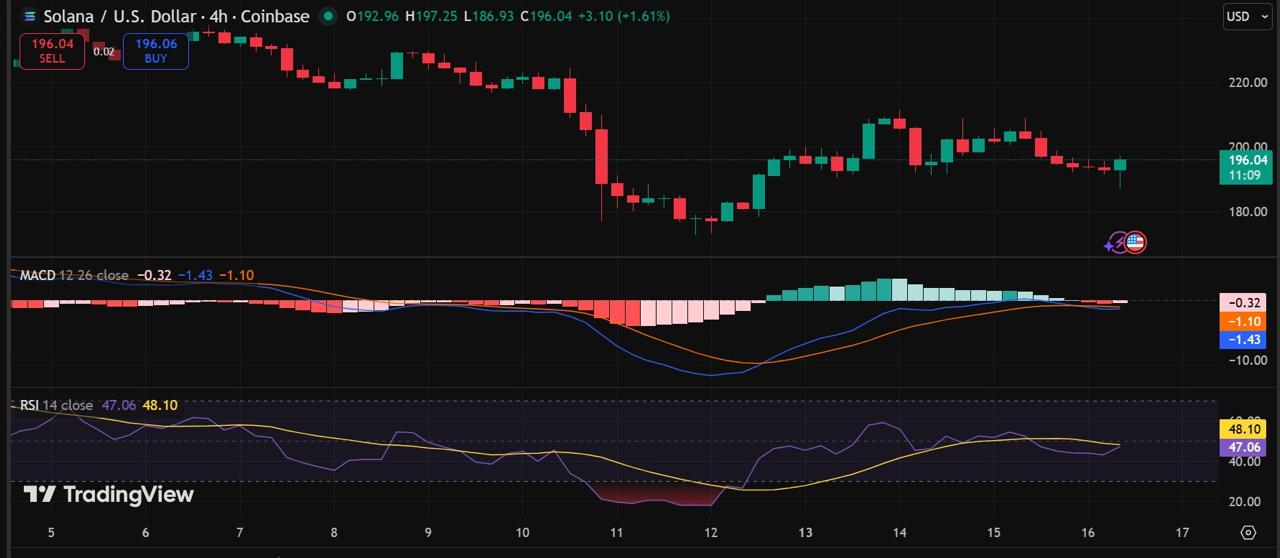The width and height of the screenshot is (1280, 558).
Task: Click the green market status dot
Action: (x=327, y=16)
